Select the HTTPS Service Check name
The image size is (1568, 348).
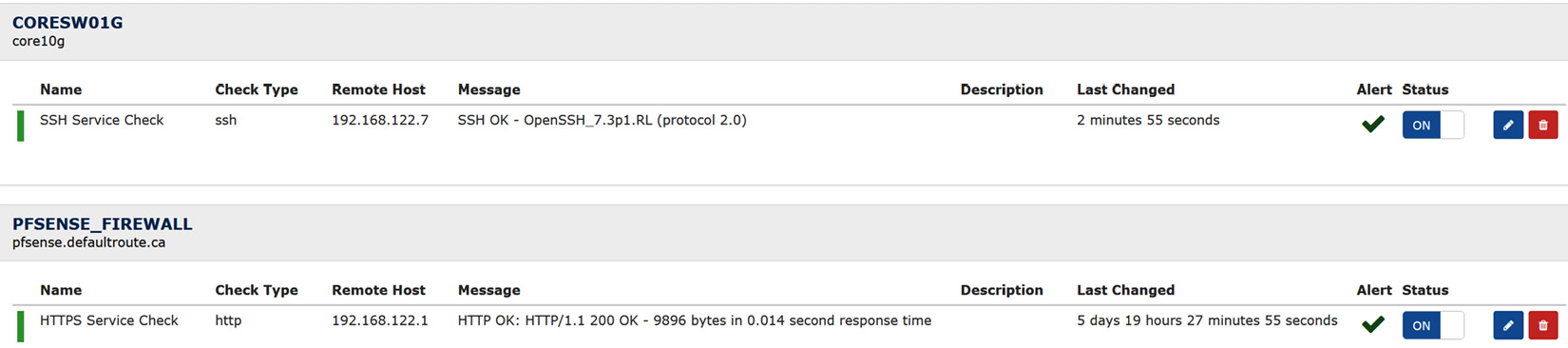[109, 320]
